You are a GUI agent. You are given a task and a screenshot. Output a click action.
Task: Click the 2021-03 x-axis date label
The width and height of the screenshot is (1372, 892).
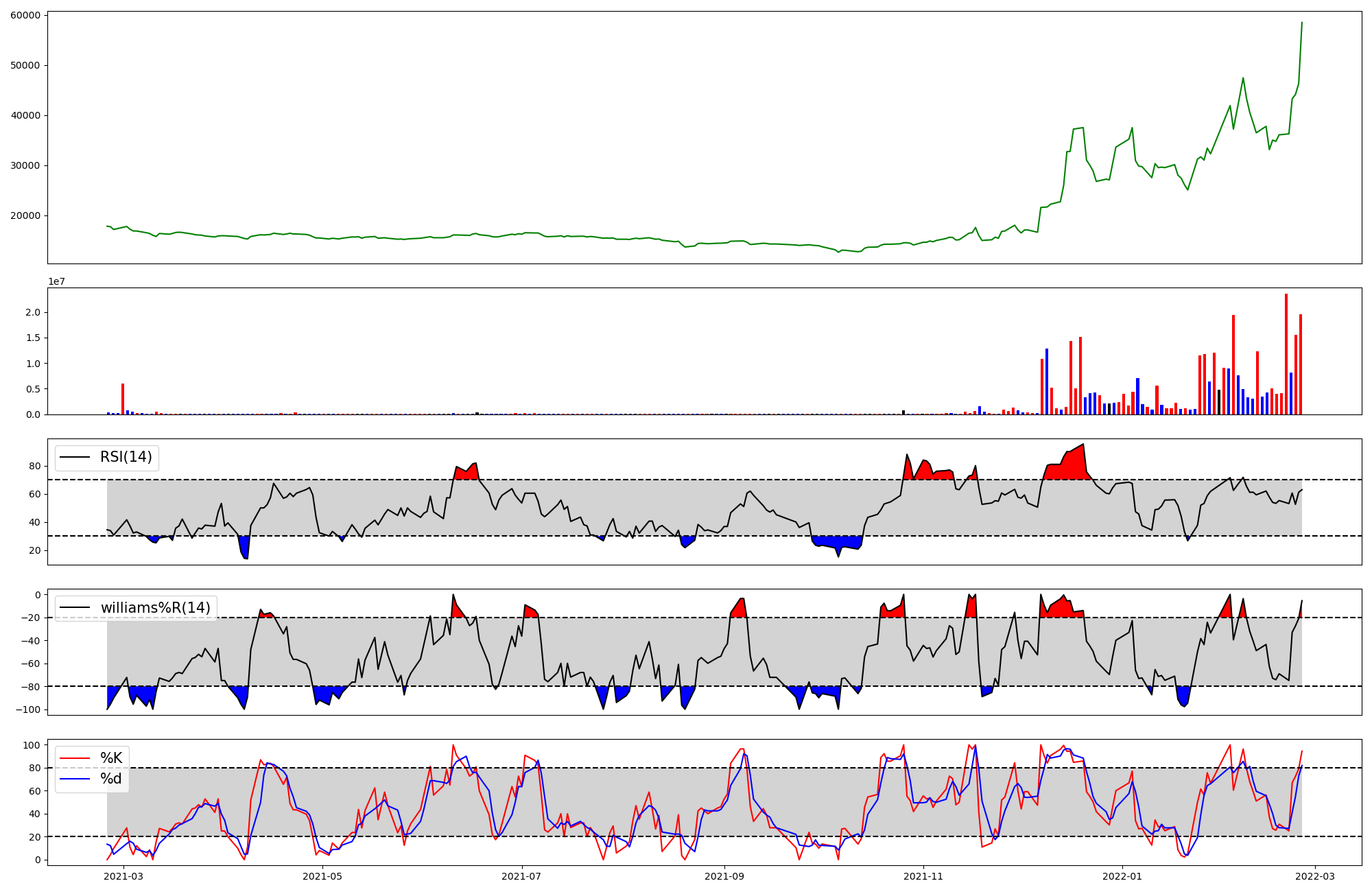coord(123,876)
